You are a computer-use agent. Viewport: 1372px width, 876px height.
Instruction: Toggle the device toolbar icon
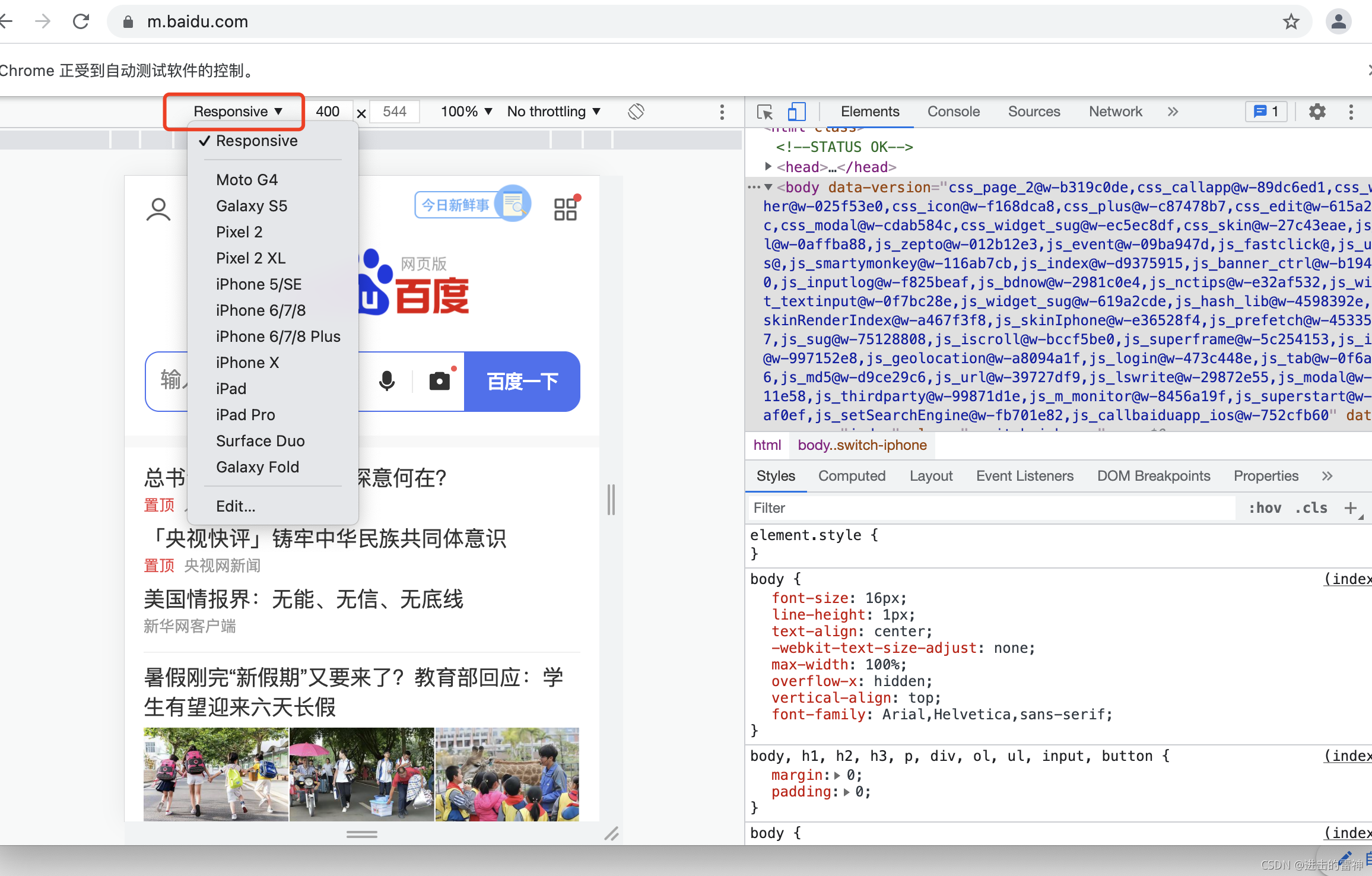click(x=796, y=112)
